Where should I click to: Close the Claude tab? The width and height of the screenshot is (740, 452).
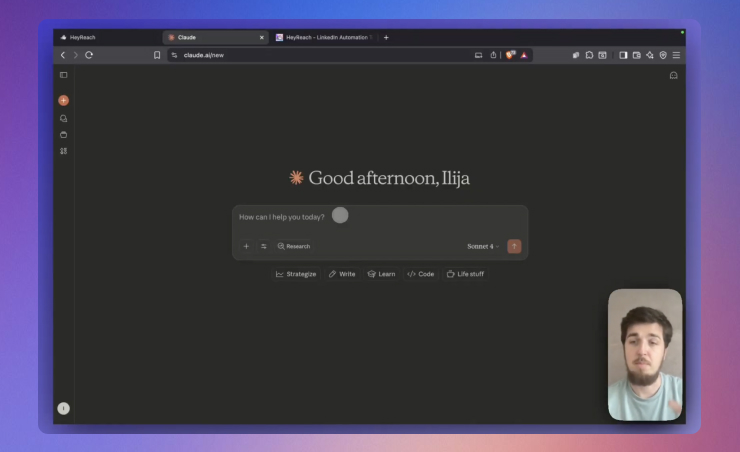pos(262,37)
